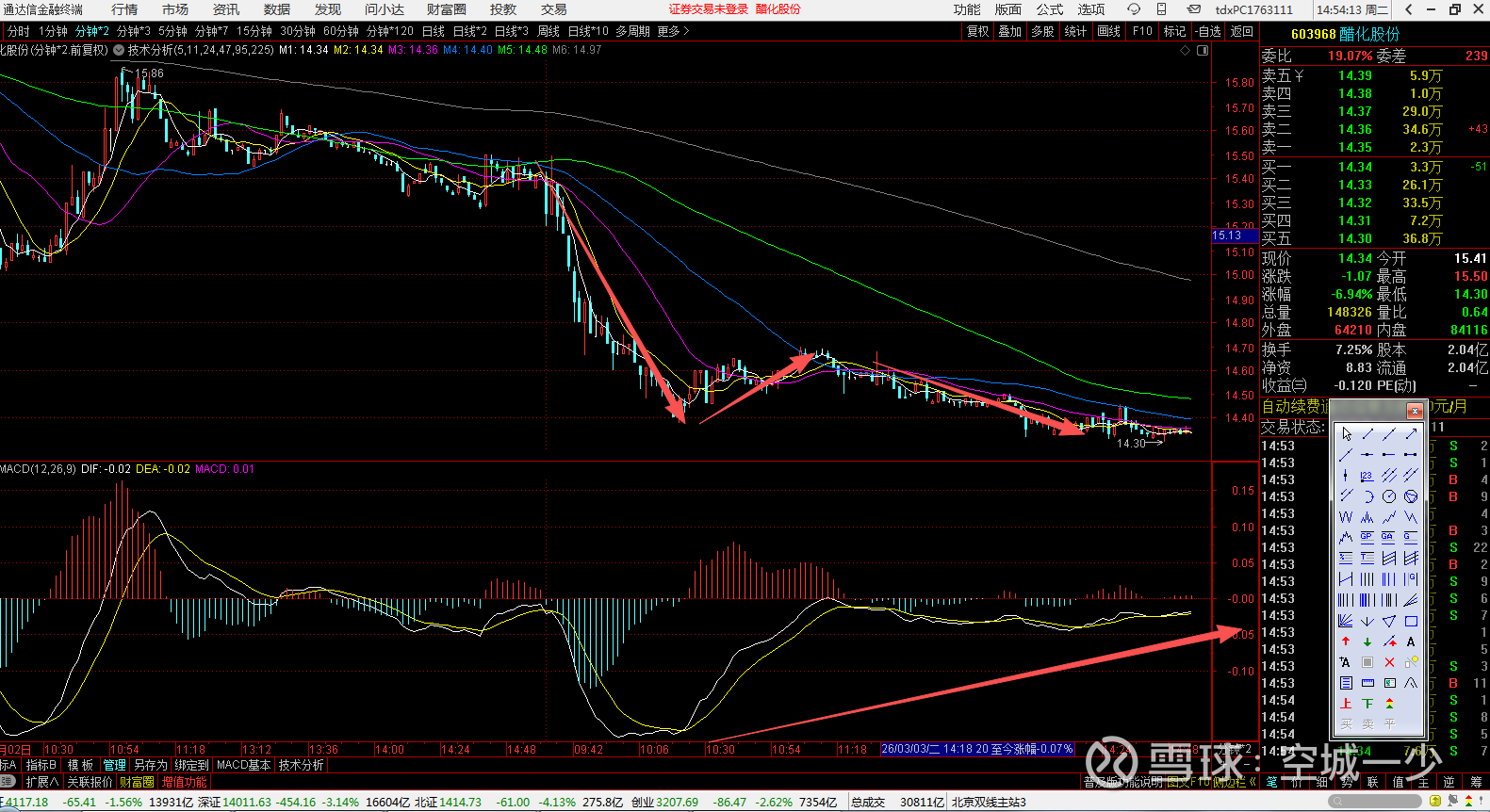
Task: Click the 买一 price 14.34
Action: pyautogui.click(x=1355, y=167)
